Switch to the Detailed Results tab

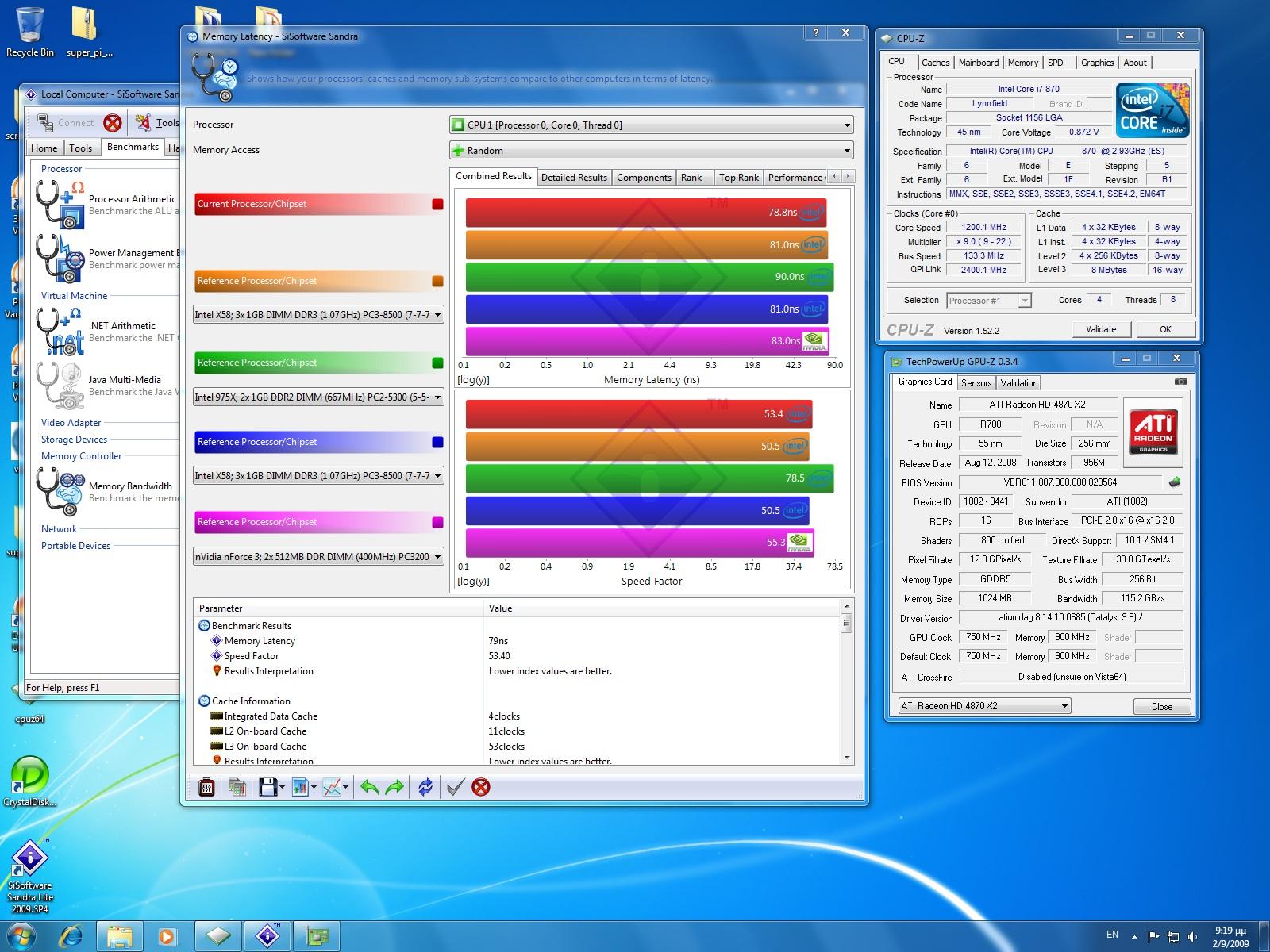click(x=573, y=178)
